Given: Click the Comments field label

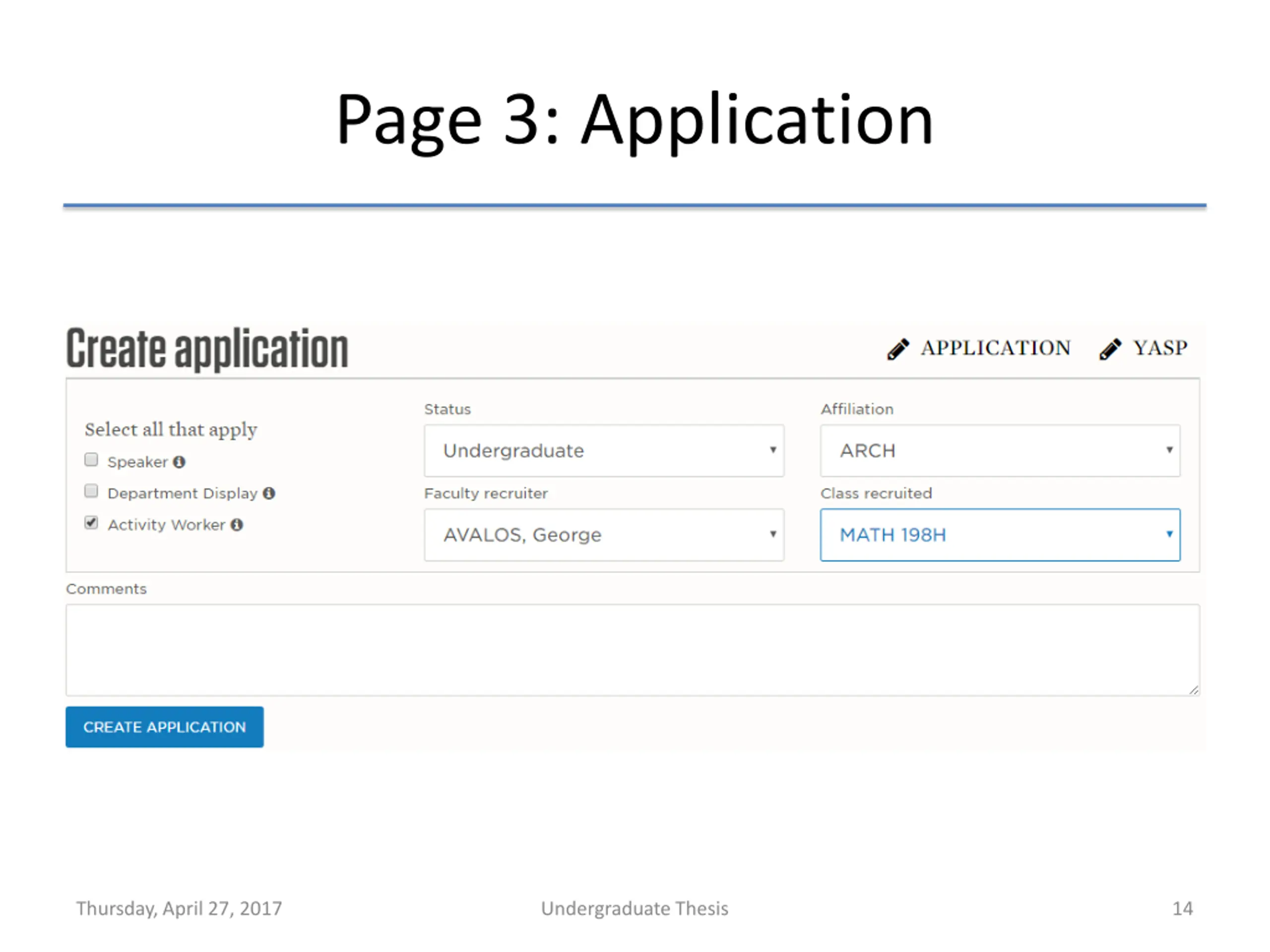Looking at the screenshot, I should click(x=106, y=589).
